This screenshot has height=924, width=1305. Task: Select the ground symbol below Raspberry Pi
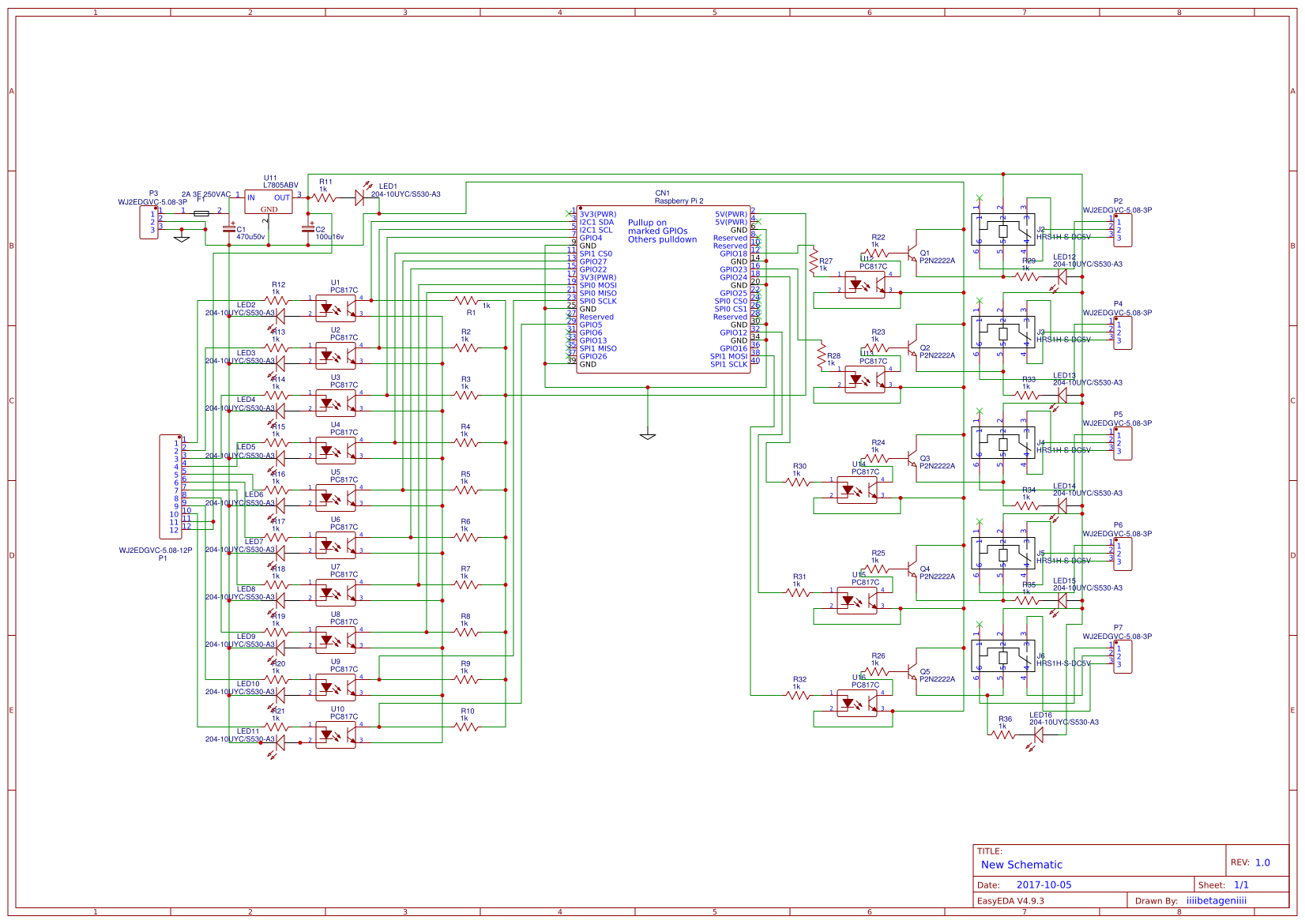pos(648,435)
